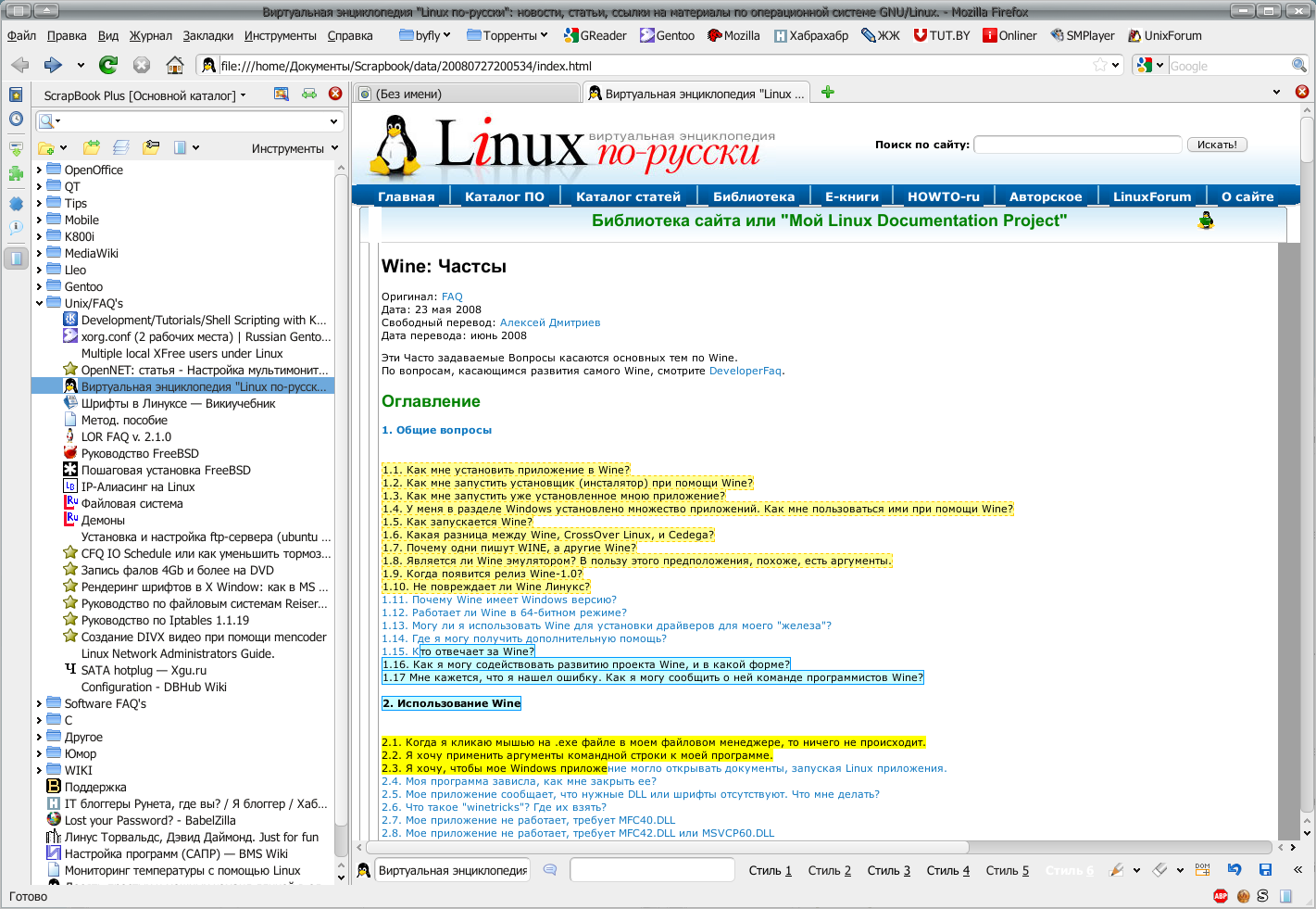Open the bookmarks sidebar star icon
Viewport: 1316px width, 909px height.
tap(16, 95)
